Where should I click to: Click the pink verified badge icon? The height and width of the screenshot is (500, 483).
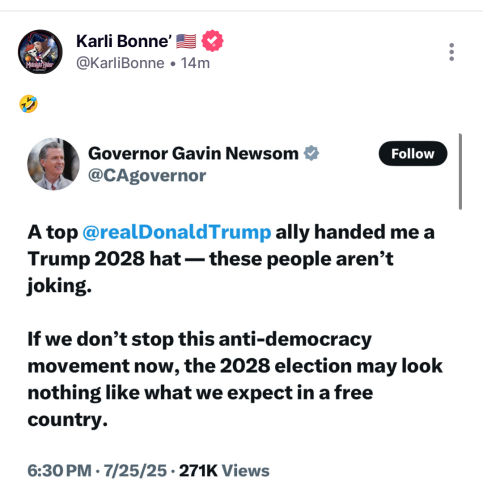tap(212, 41)
